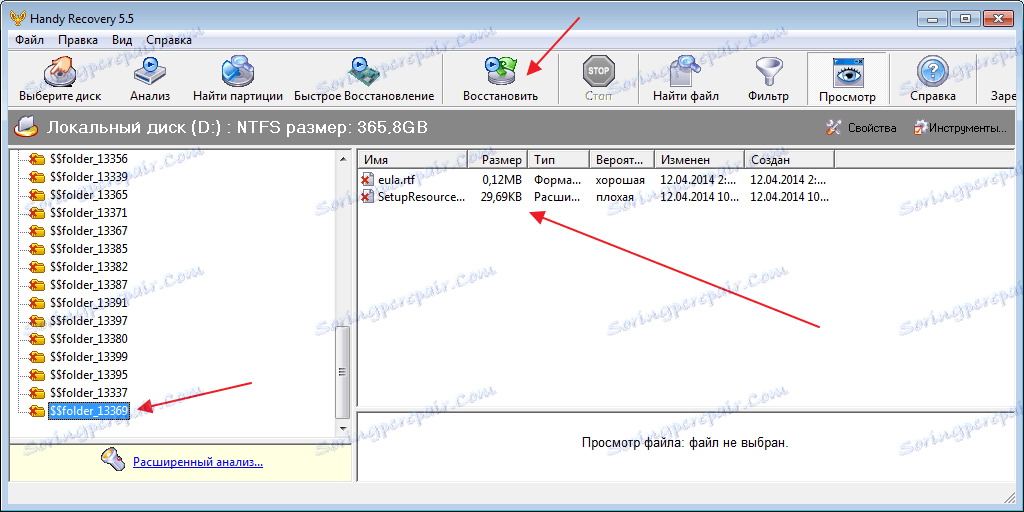Select folder $$folder_13367
This screenshot has height=512, width=1024.
[x=89, y=231]
